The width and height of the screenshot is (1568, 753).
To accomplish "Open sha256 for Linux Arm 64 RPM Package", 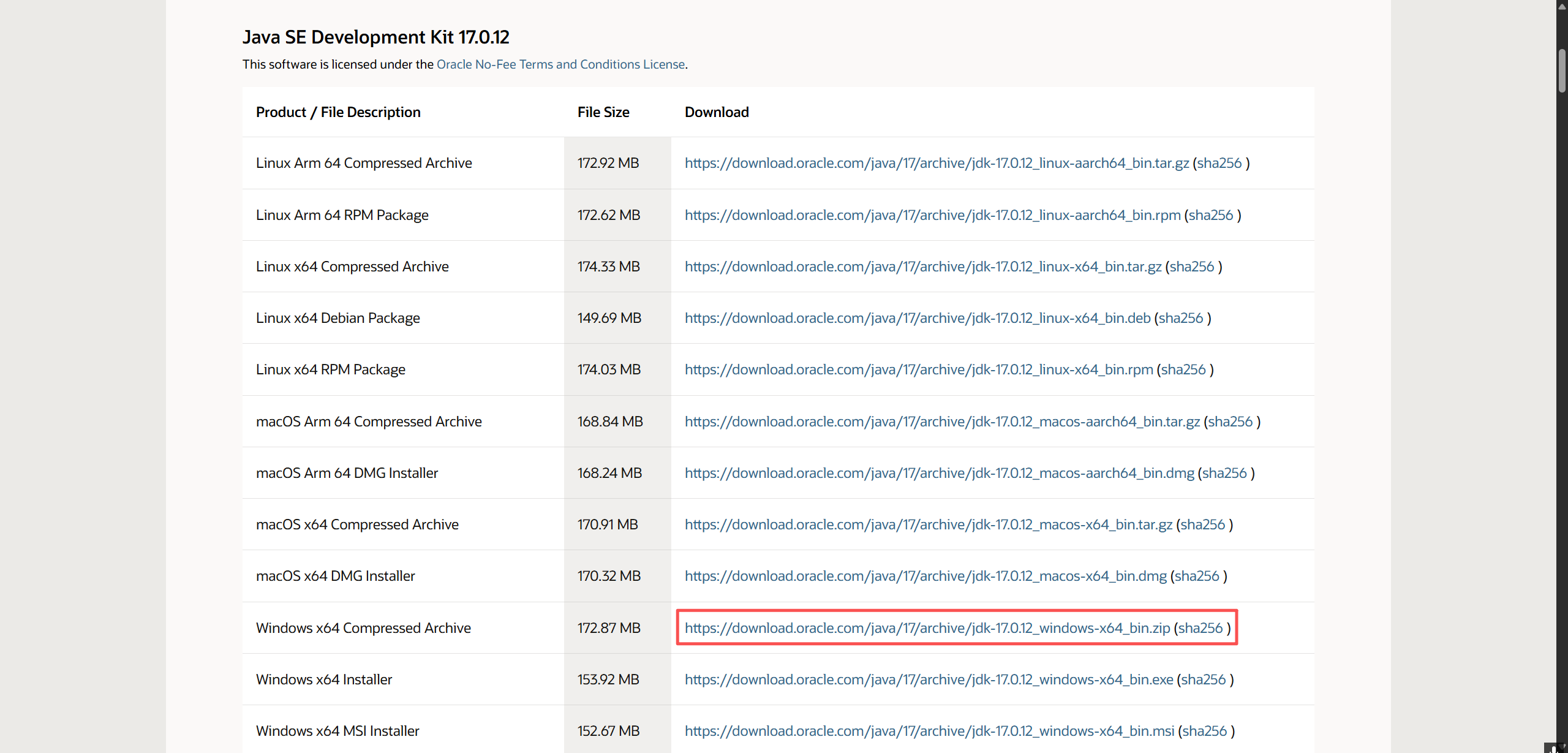I will coord(1210,215).
